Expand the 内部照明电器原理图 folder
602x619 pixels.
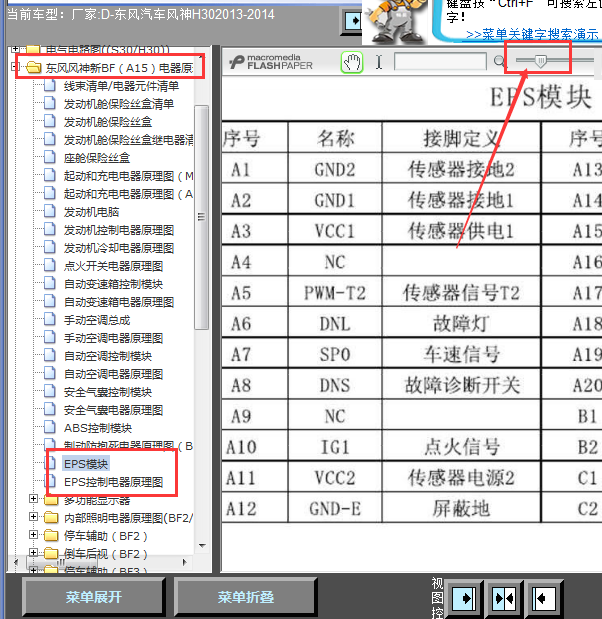tap(34, 516)
